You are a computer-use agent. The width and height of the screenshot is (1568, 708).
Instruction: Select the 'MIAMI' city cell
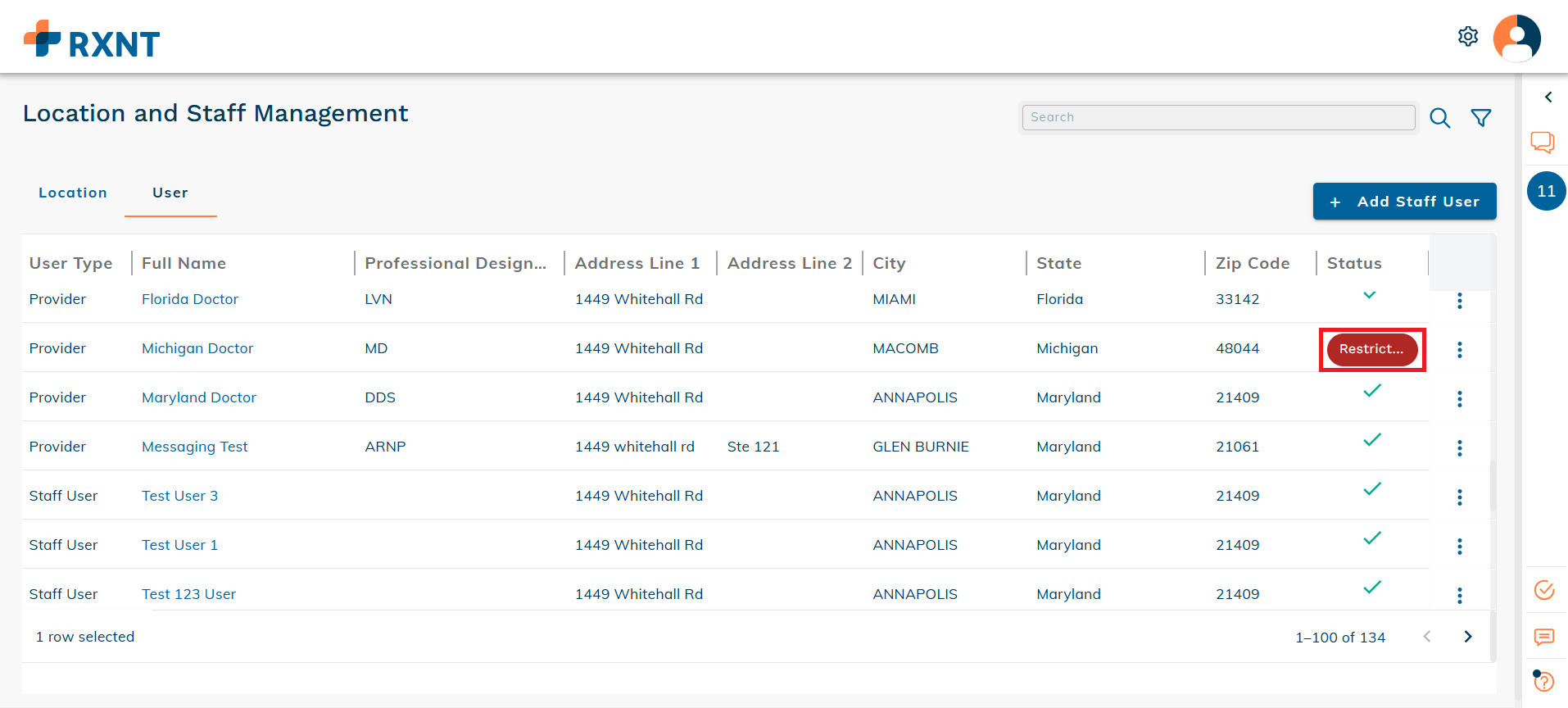[894, 299]
